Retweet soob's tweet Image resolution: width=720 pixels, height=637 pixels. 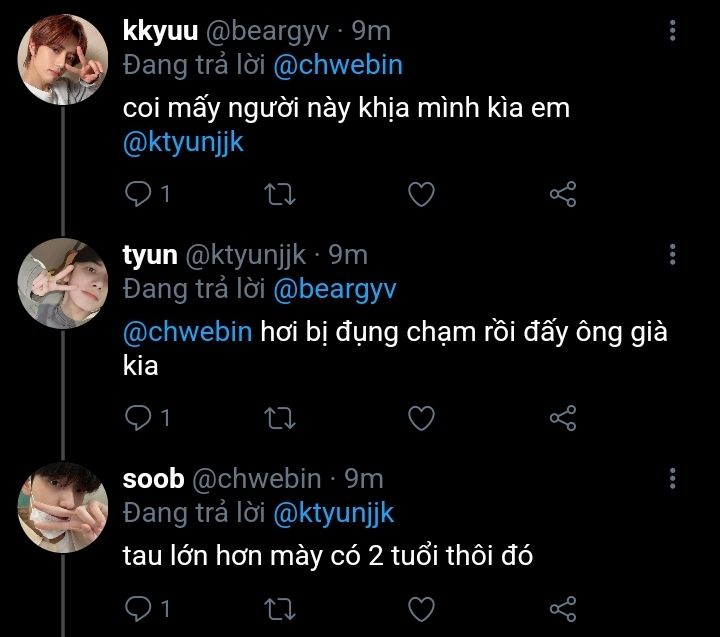(281, 607)
